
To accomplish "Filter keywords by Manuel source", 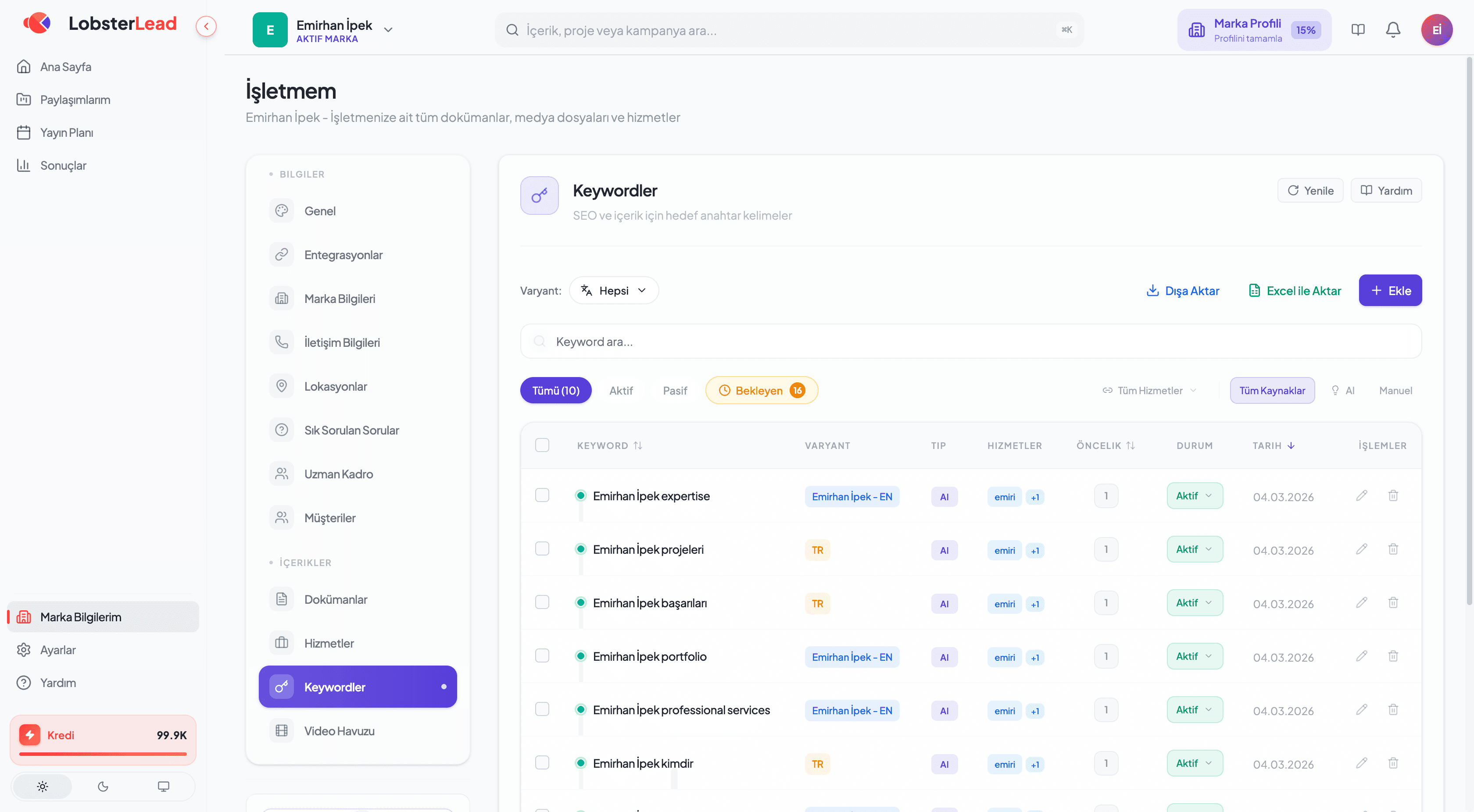I will [1395, 391].
